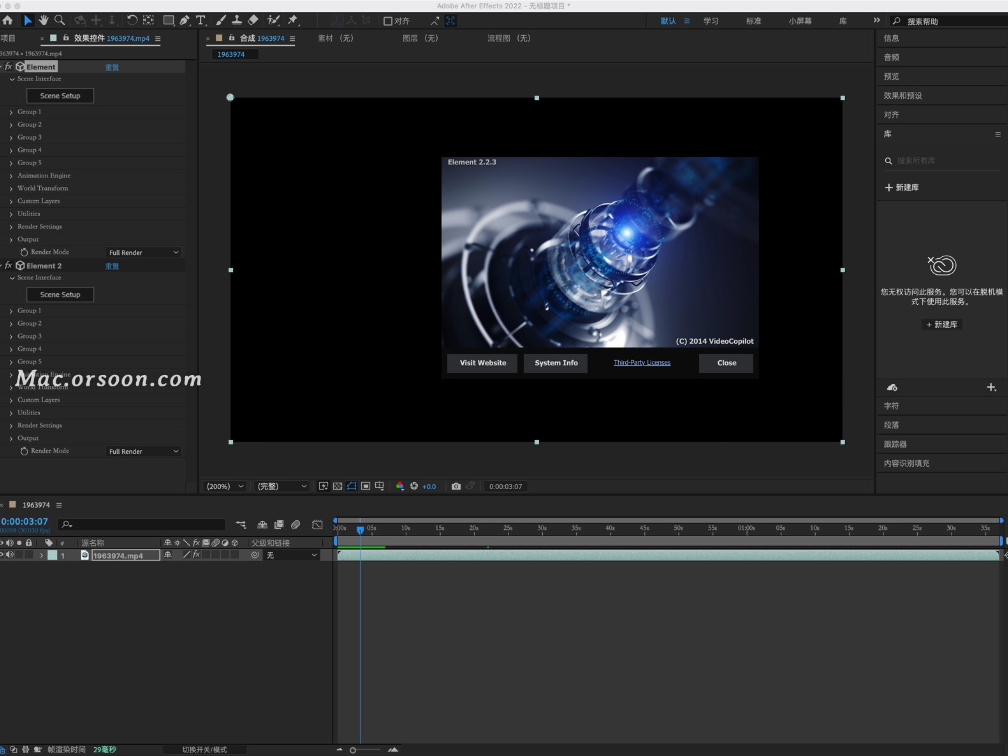Select the Hand tool in the toolbar

(44, 19)
